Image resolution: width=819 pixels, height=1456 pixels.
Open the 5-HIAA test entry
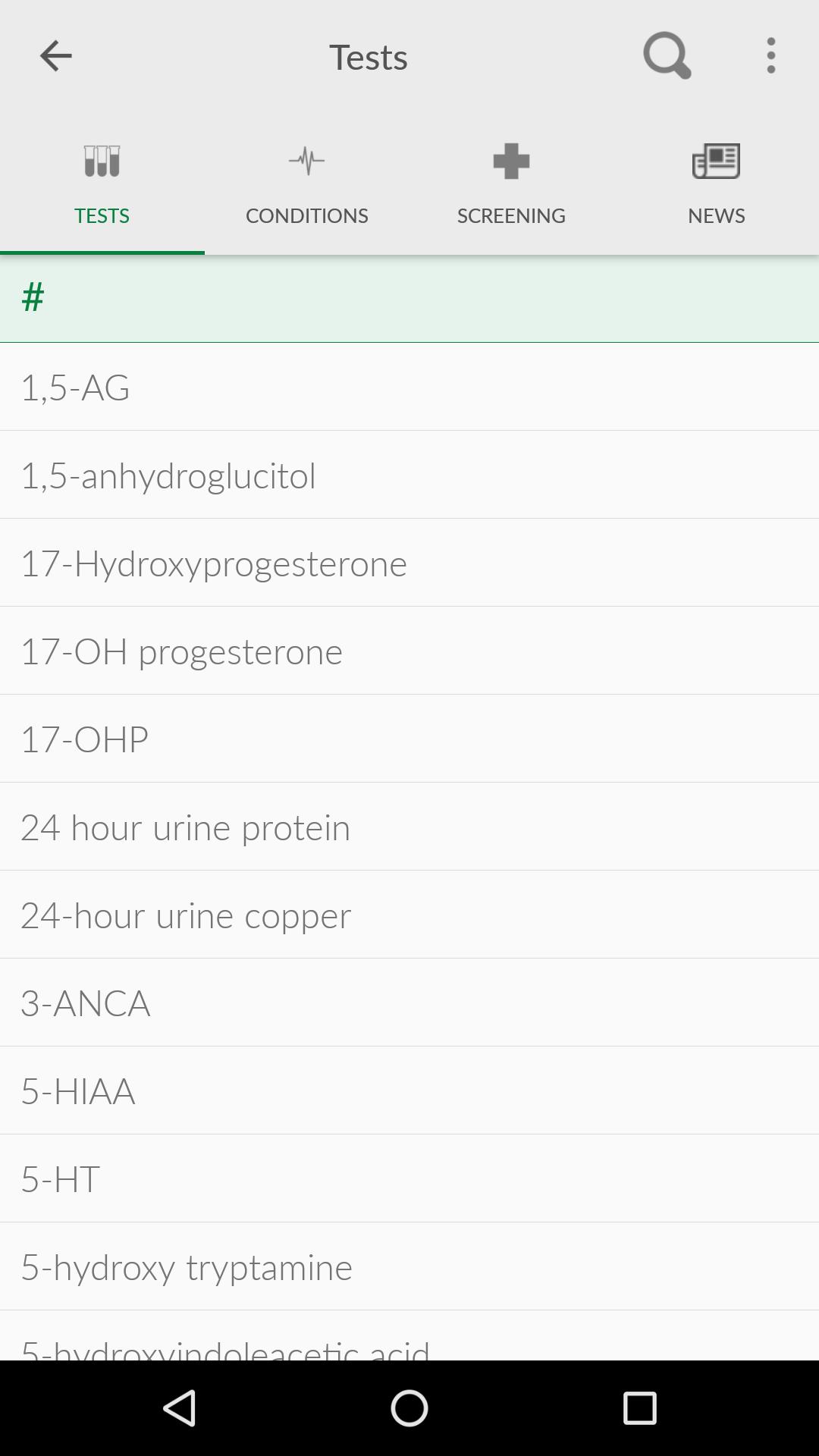pos(409,1090)
